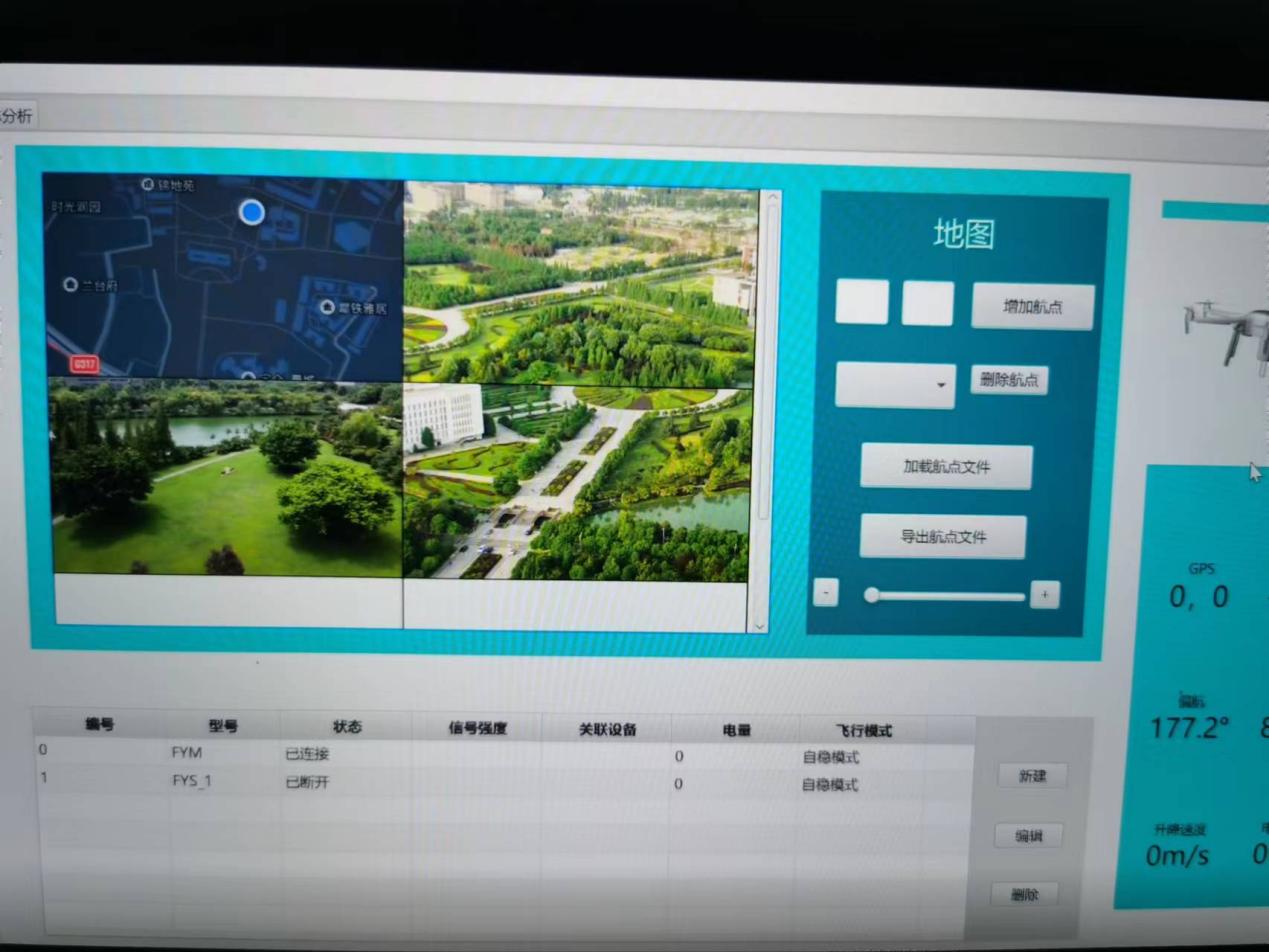The height and width of the screenshot is (952, 1269).
Task: Click the map zoom slider handle
Action: tap(872, 595)
